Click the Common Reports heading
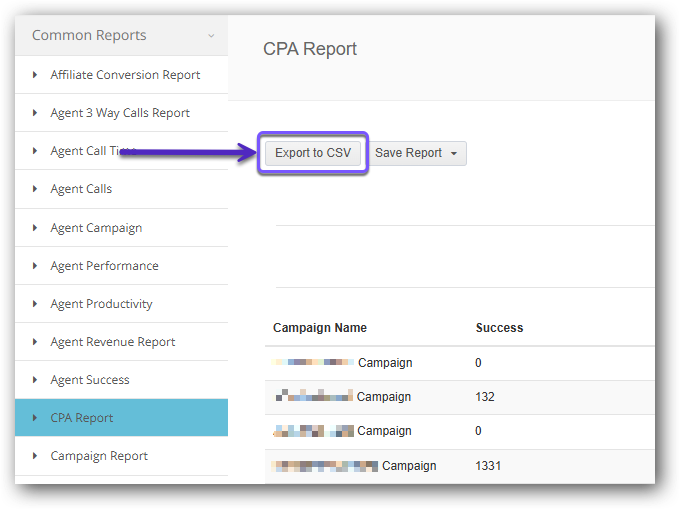Screen dimensions: 680x509 pyautogui.click(x=89, y=35)
